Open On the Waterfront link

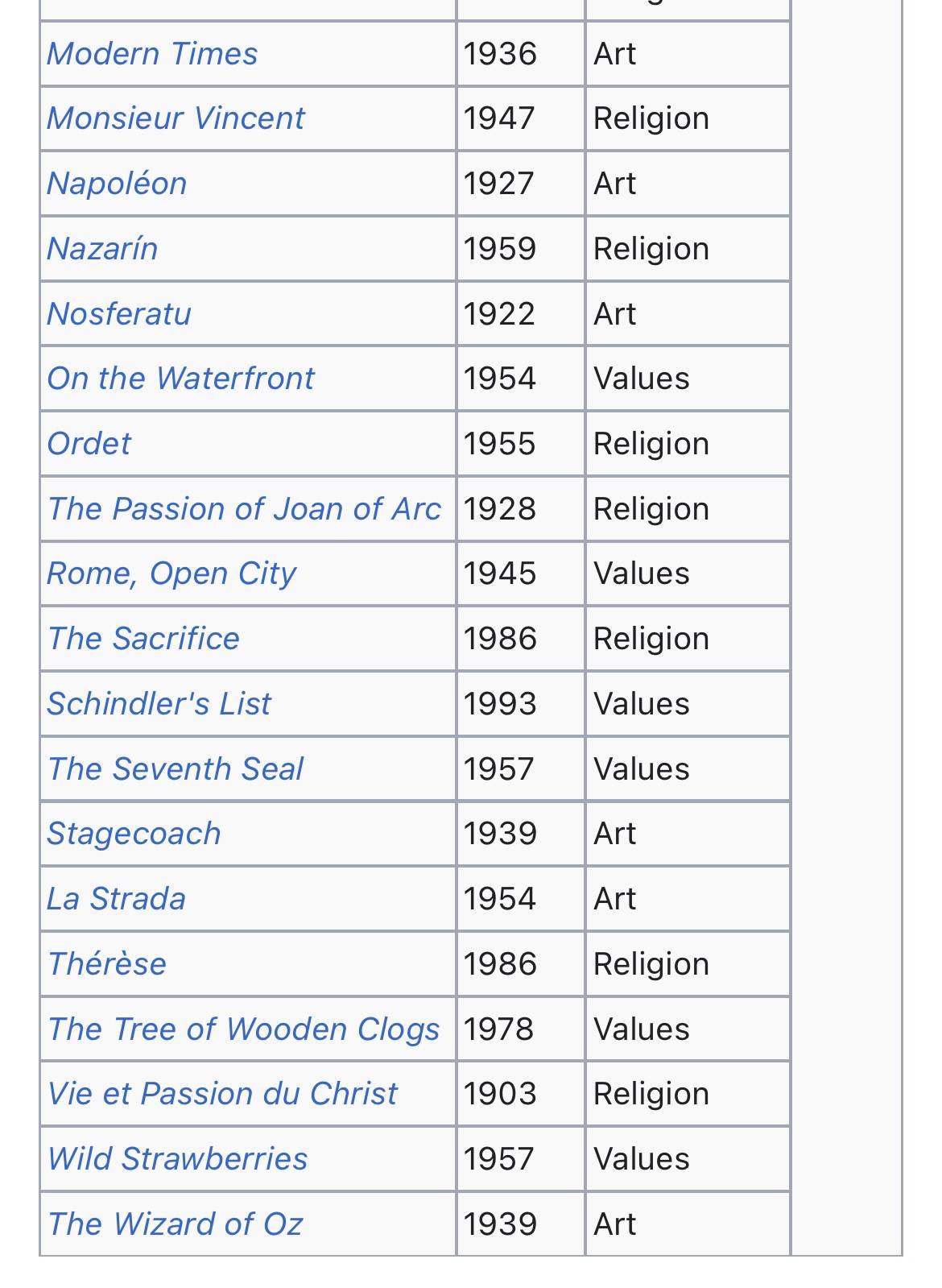180,379
